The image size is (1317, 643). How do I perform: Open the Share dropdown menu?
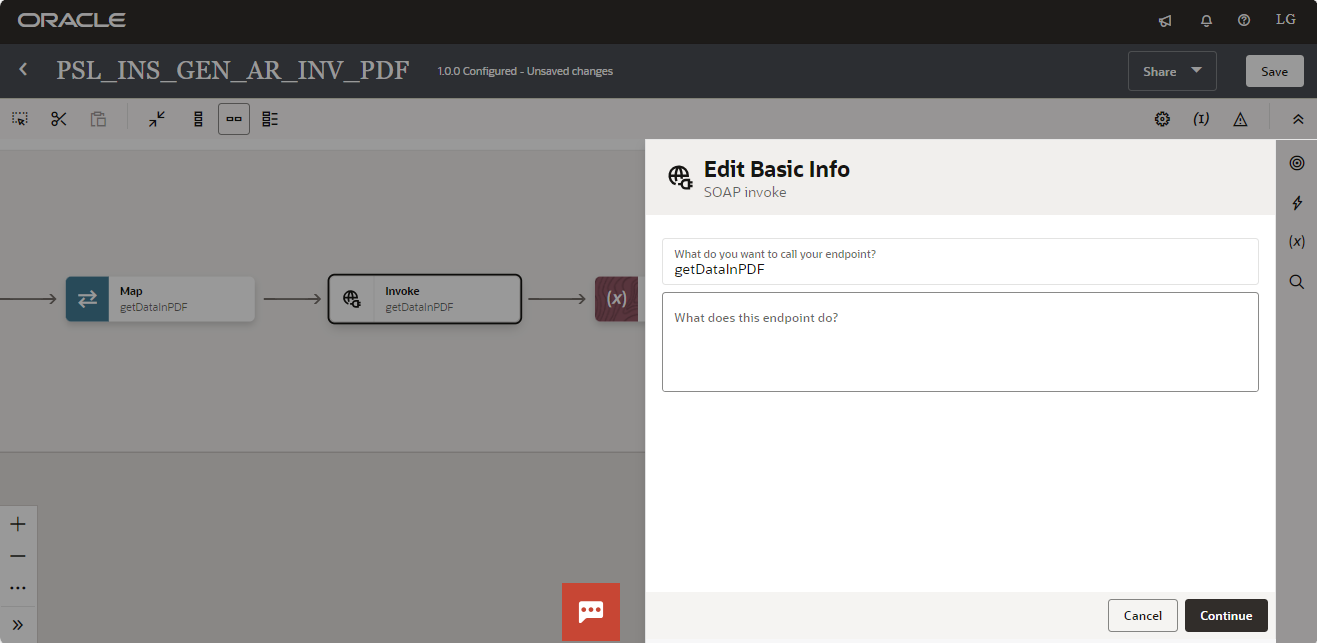[x=1171, y=71]
